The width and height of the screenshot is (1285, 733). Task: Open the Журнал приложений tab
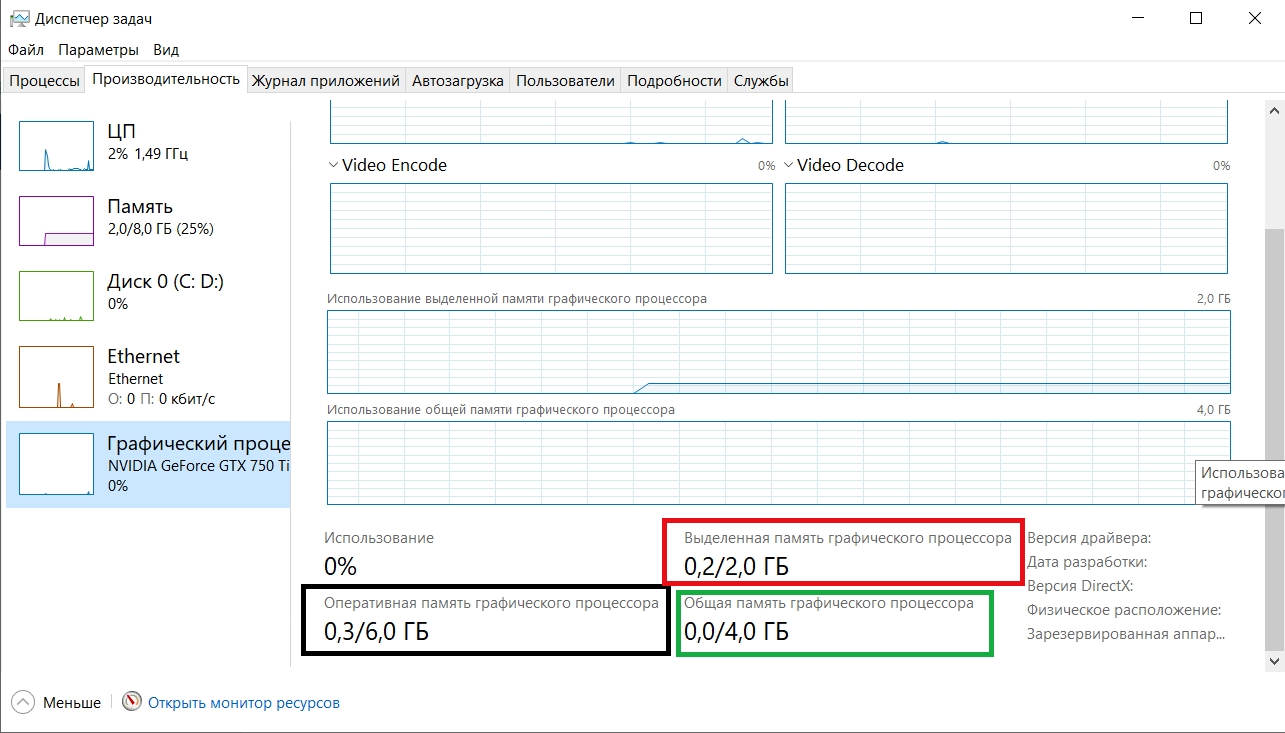coord(326,81)
